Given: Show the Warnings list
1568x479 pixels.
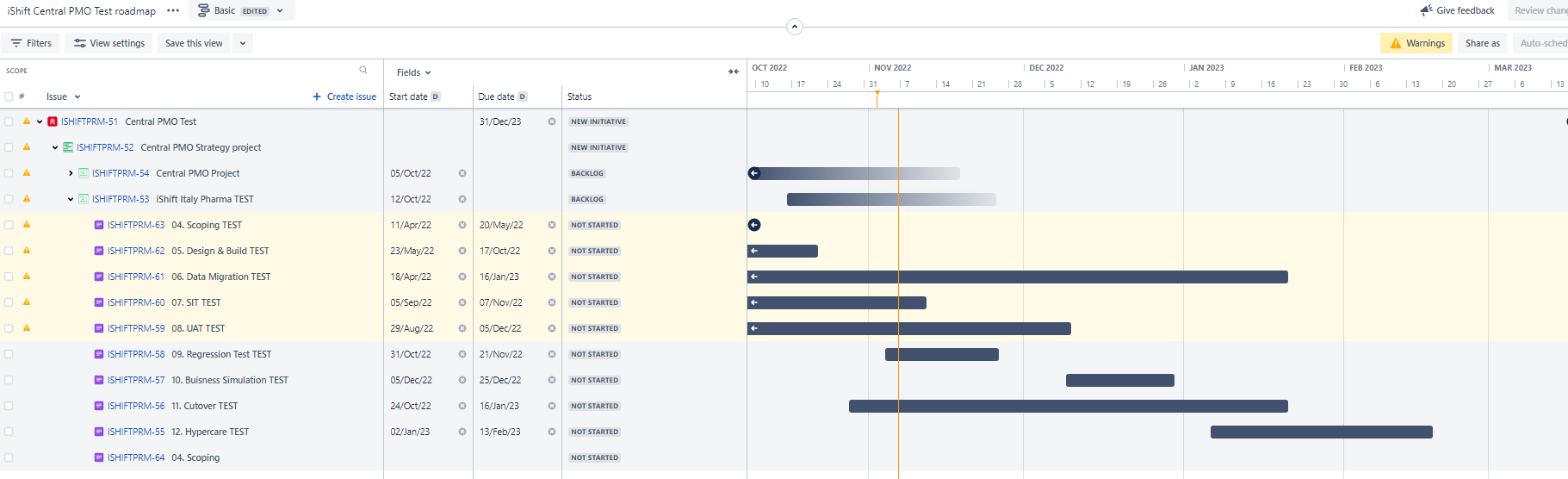Looking at the screenshot, I should tap(1416, 43).
